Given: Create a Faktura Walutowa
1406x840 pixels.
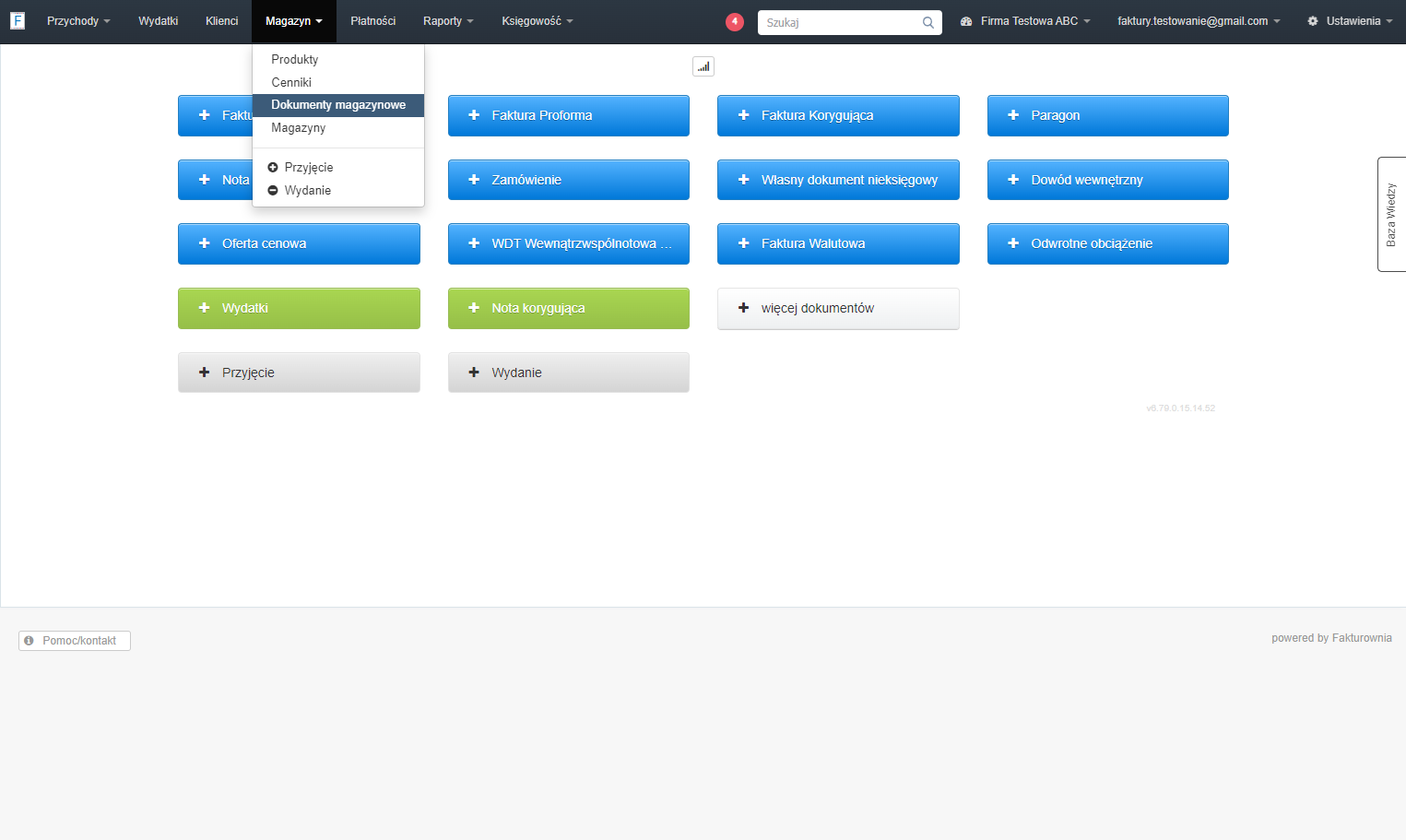Looking at the screenshot, I should 838,243.
